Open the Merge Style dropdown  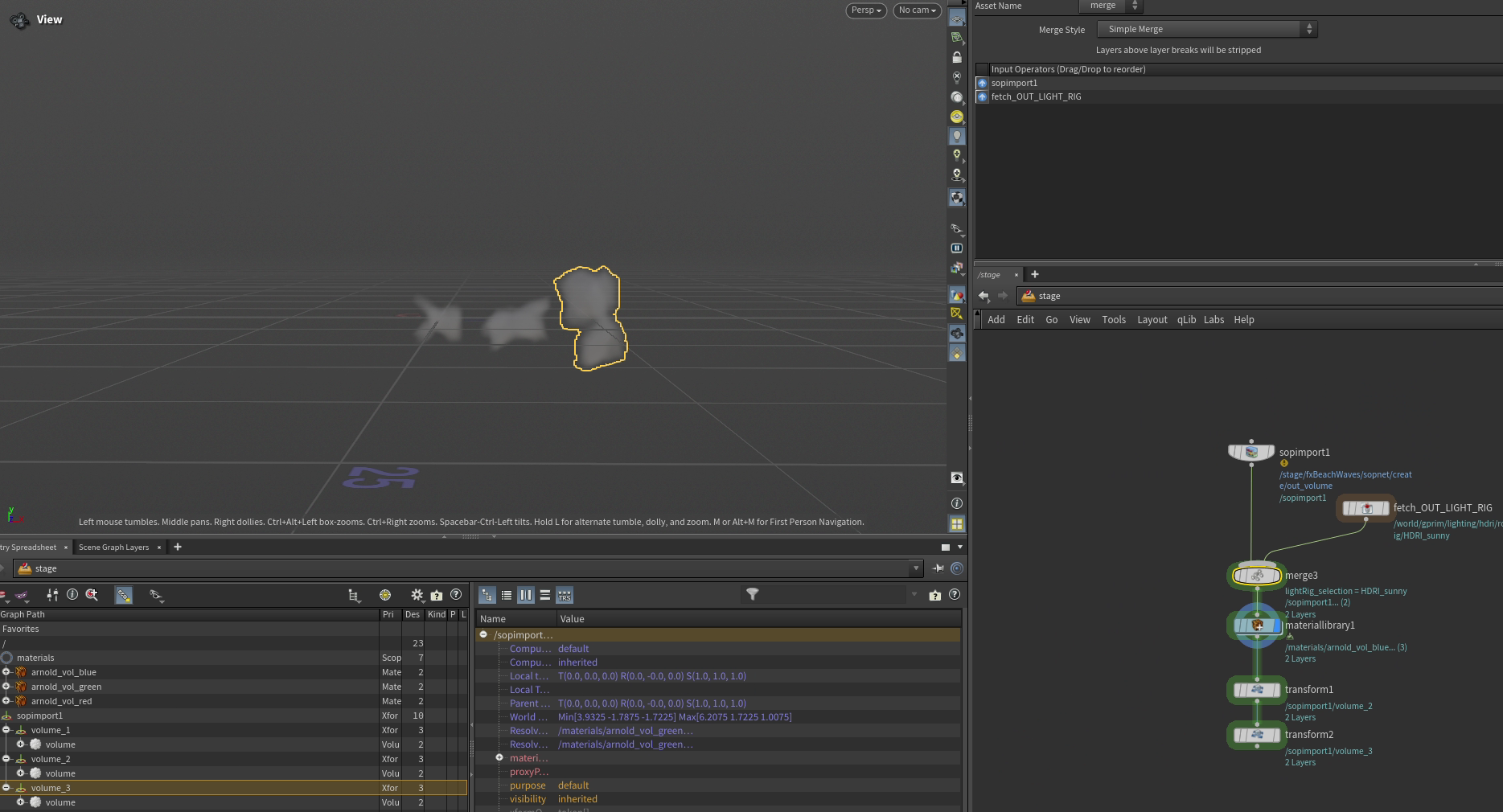click(x=1206, y=29)
